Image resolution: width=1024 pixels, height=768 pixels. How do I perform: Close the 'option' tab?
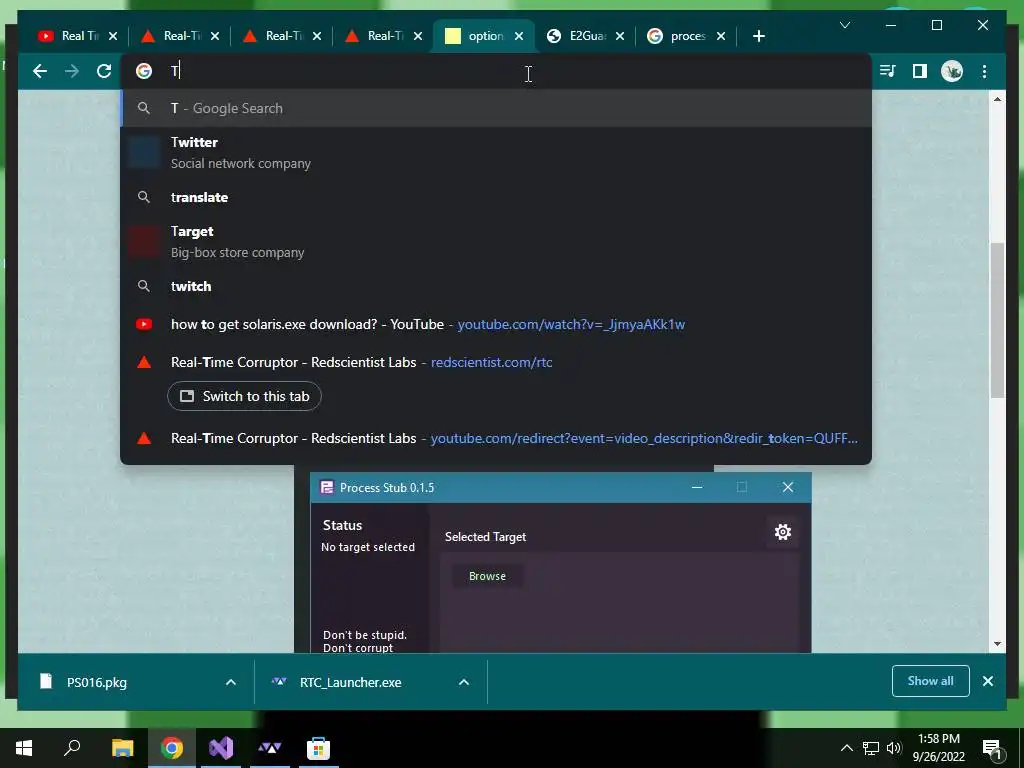click(519, 36)
